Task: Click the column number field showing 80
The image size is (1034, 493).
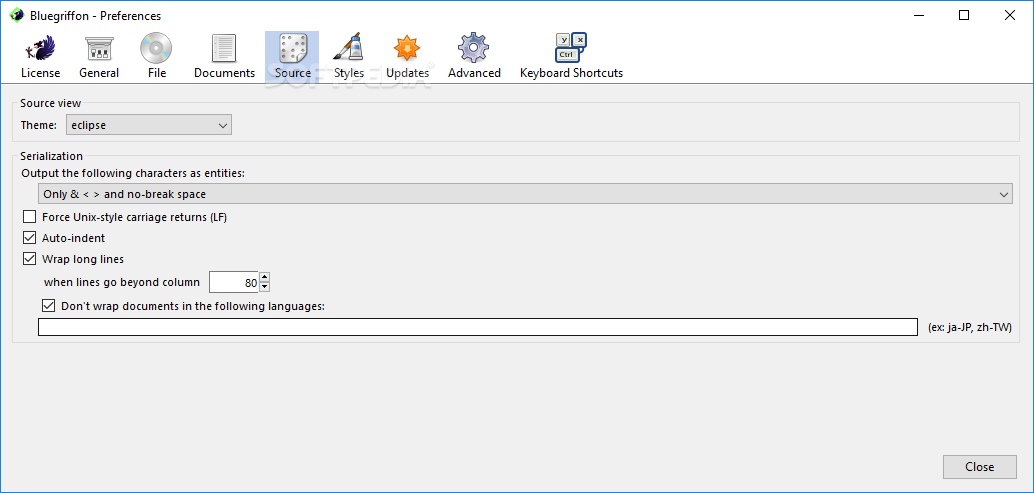Action: (234, 282)
